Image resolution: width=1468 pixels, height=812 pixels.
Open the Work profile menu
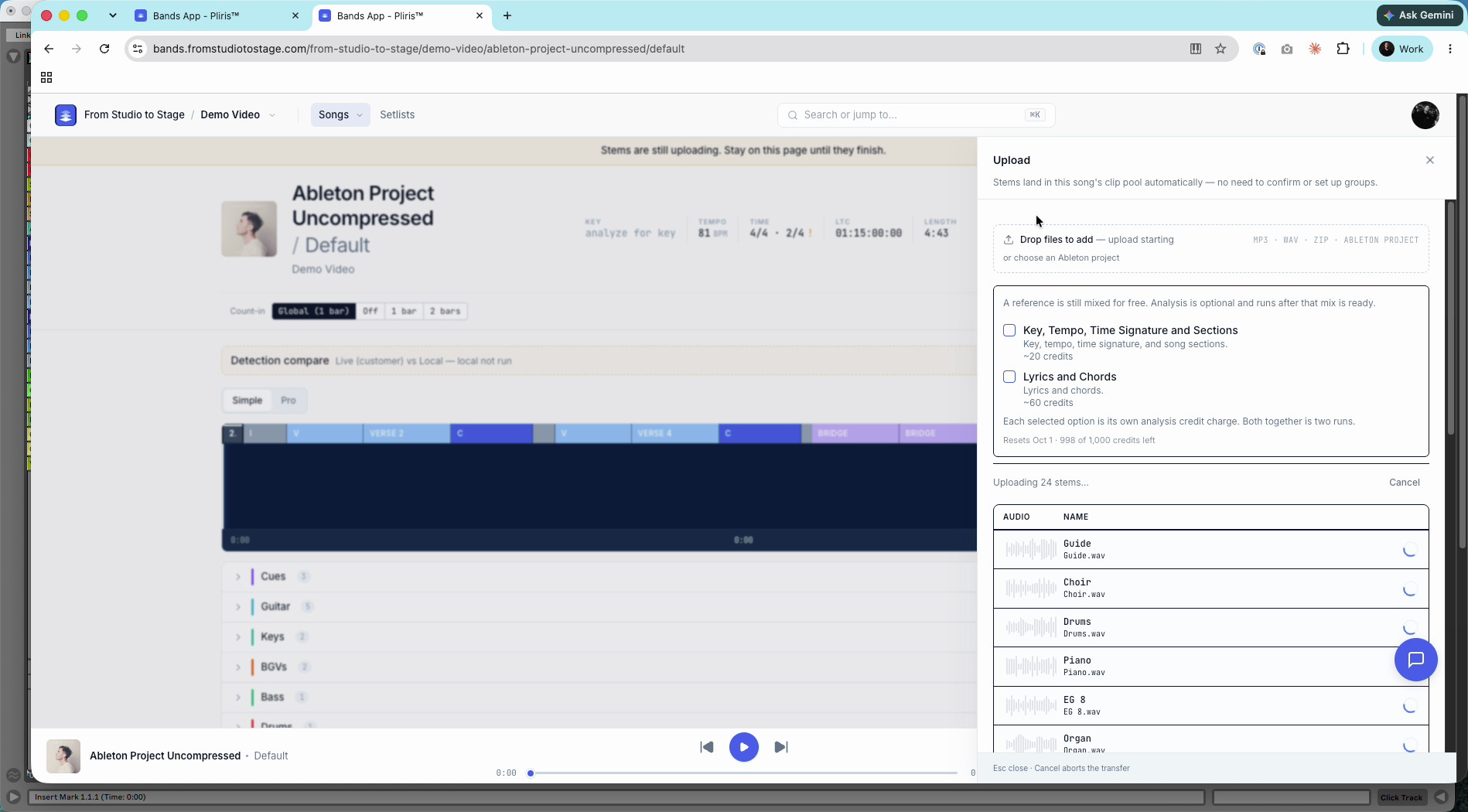(1402, 49)
